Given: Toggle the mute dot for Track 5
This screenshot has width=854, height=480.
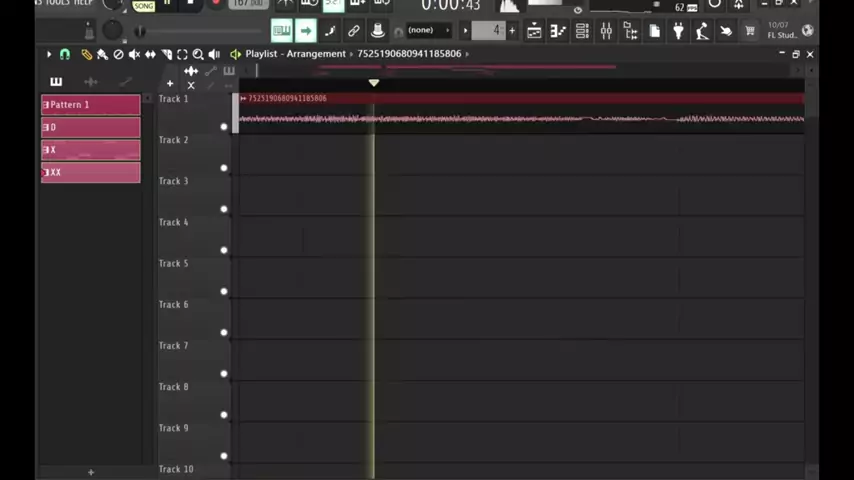Looking at the screenshot, I should 224,292.
